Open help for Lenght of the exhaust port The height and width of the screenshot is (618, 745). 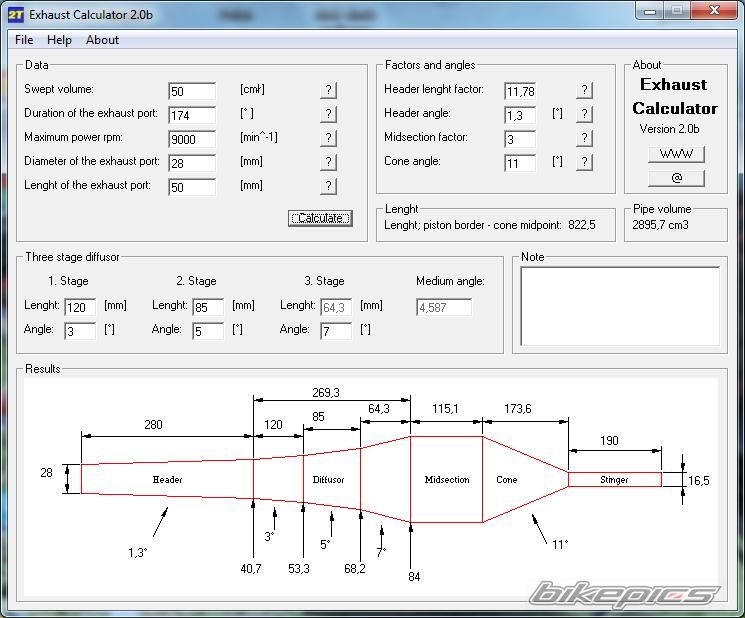[328, 186]
